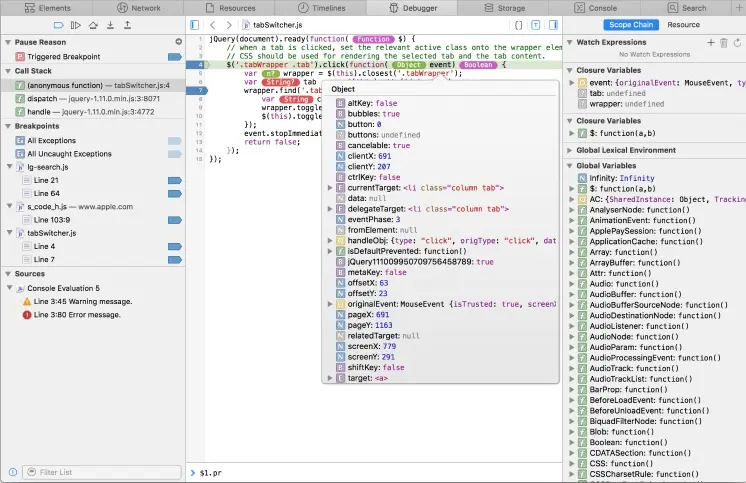The height and width of the screenshot is (483, 746).
Task: Switch to the Timelines tab
Action: click(321, 8)
